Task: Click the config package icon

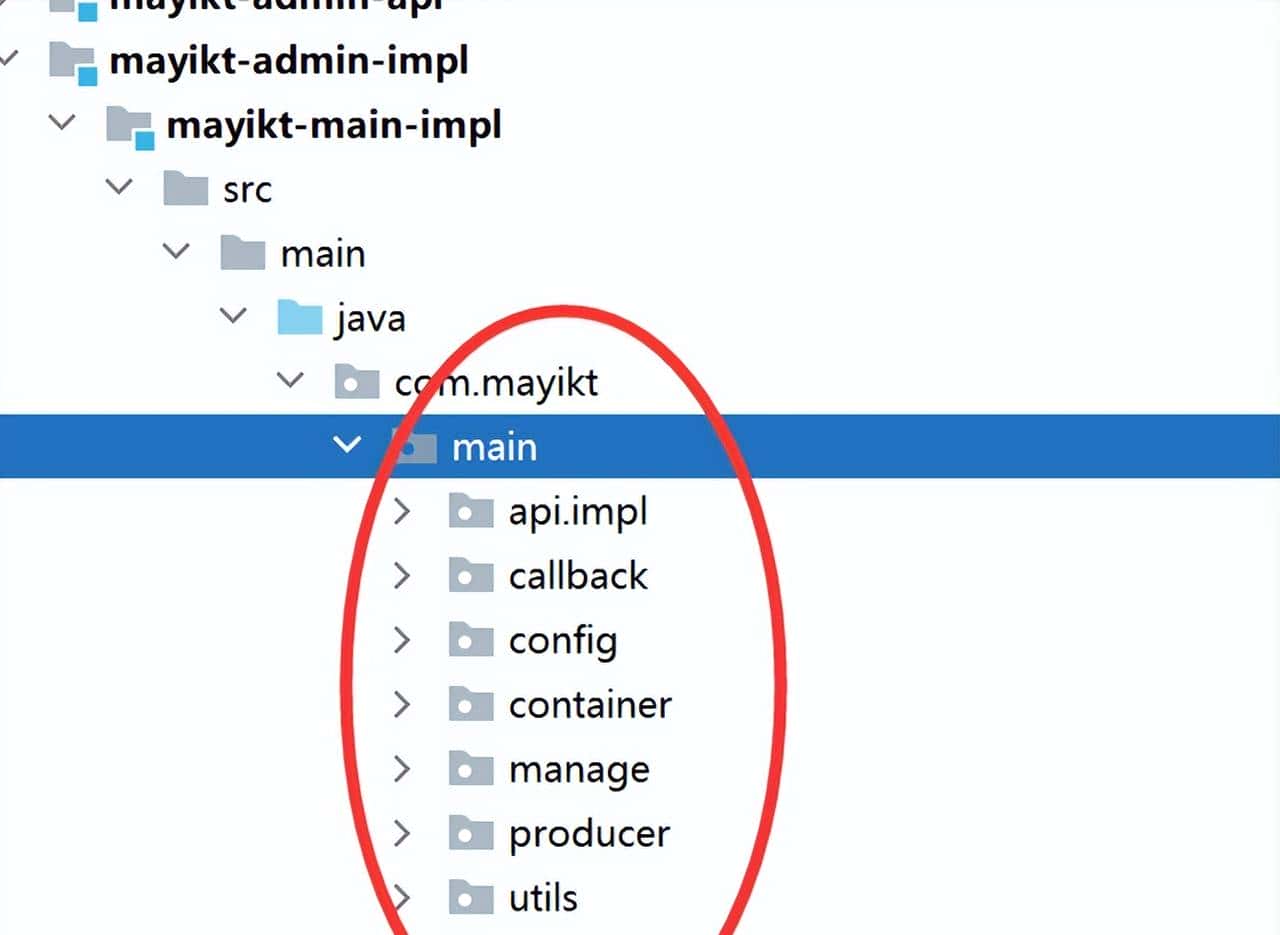Action: (471, 641)
